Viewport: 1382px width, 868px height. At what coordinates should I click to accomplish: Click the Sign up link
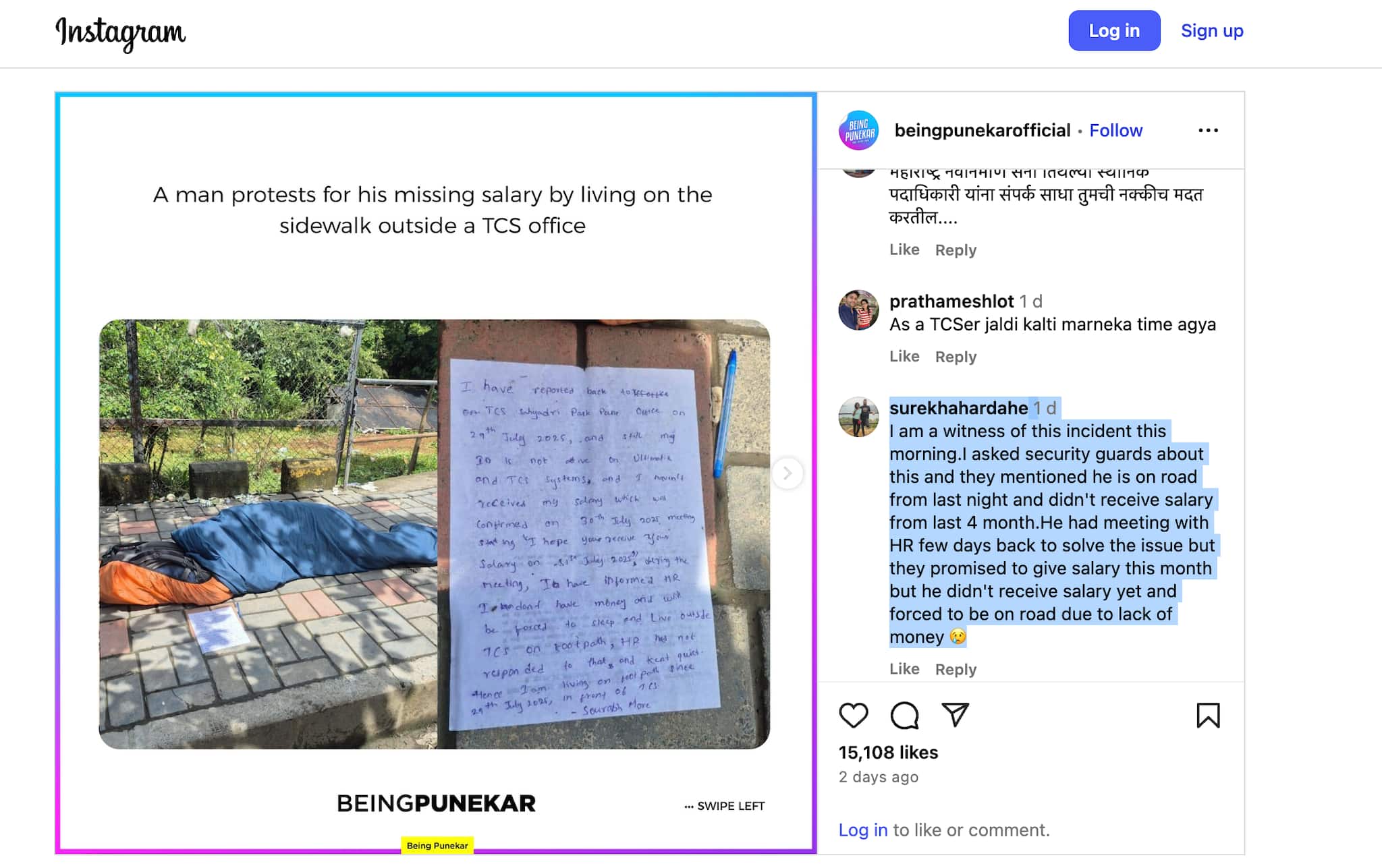[1212, 30]
